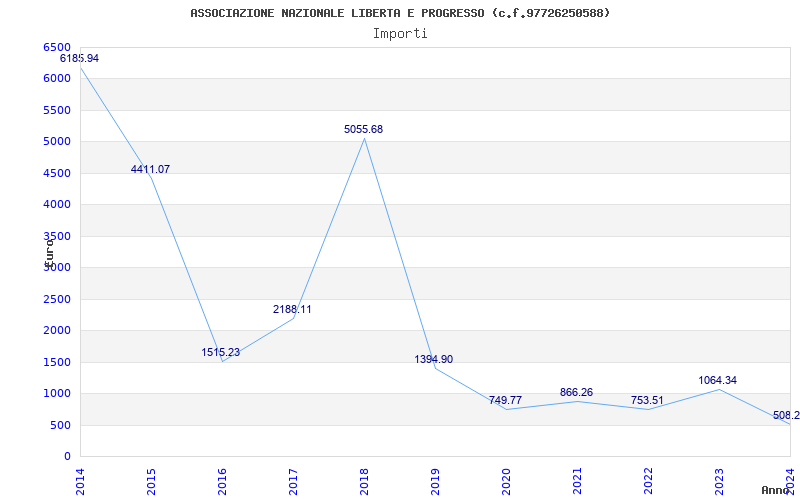Select the 6185.94 data label
This screenshot has height=500, width=800.
pyautogui.click(x=80, y=59)
